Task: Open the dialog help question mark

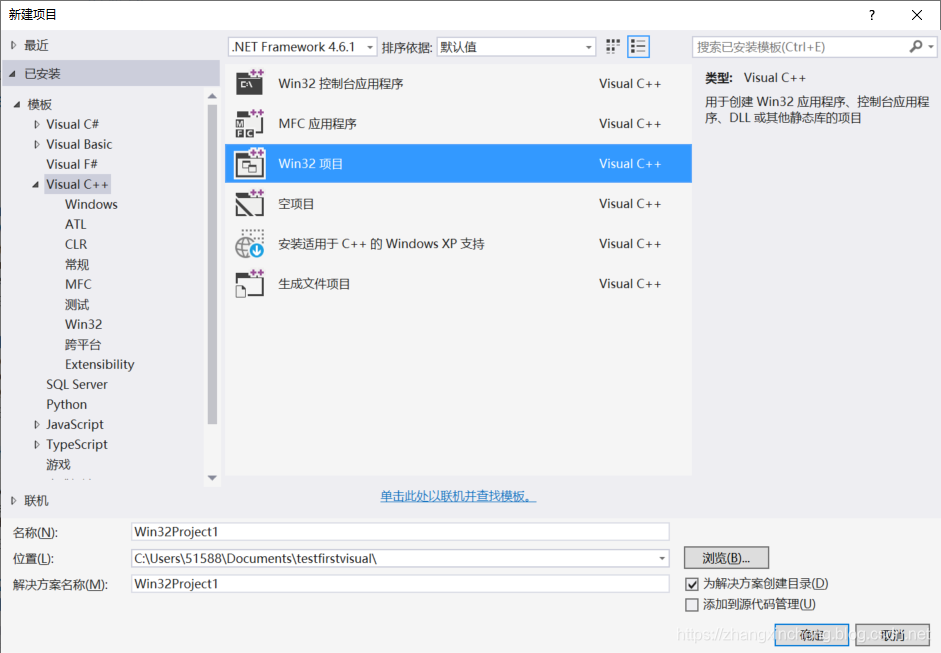Action: click(871, 16)
